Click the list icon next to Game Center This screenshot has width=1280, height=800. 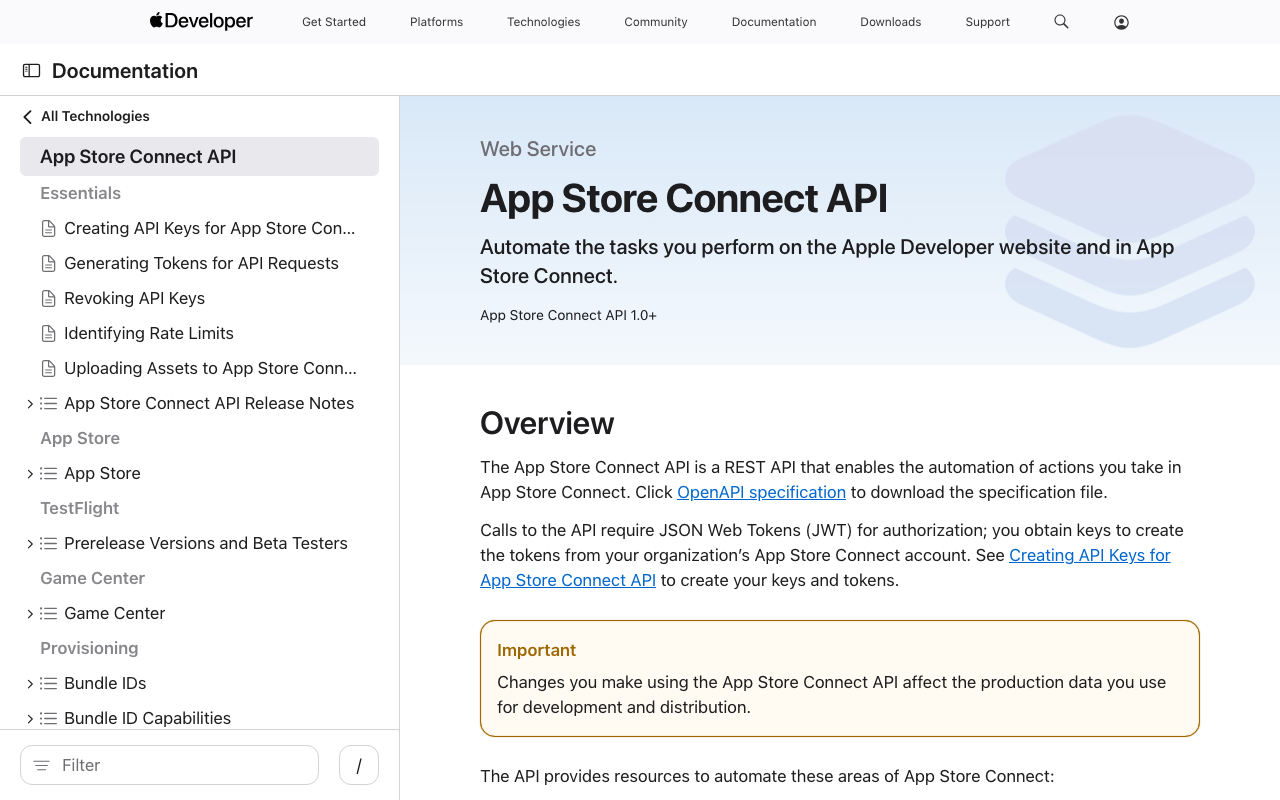pos(48,613)
